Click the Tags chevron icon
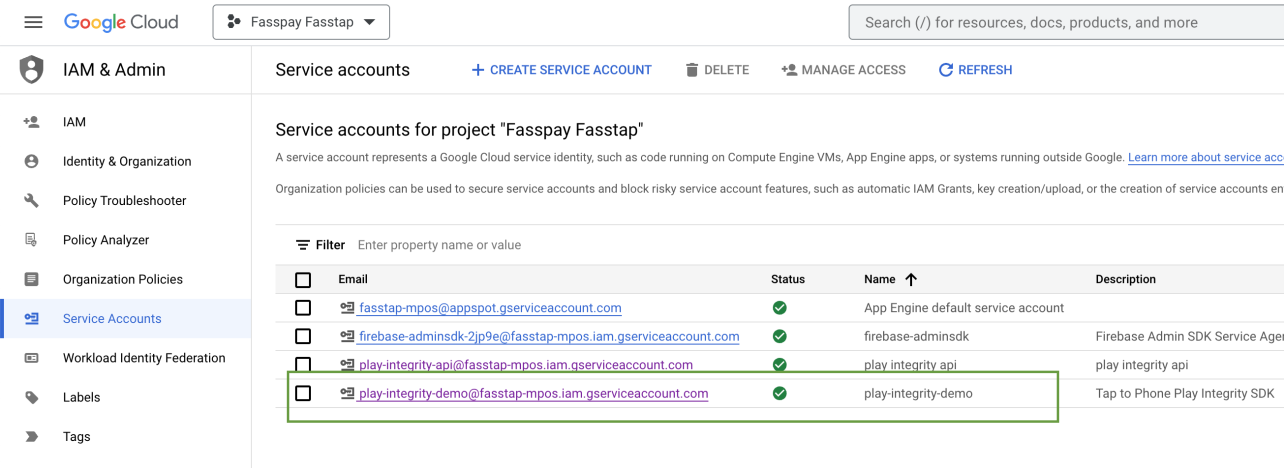 (x=31, y=437)
